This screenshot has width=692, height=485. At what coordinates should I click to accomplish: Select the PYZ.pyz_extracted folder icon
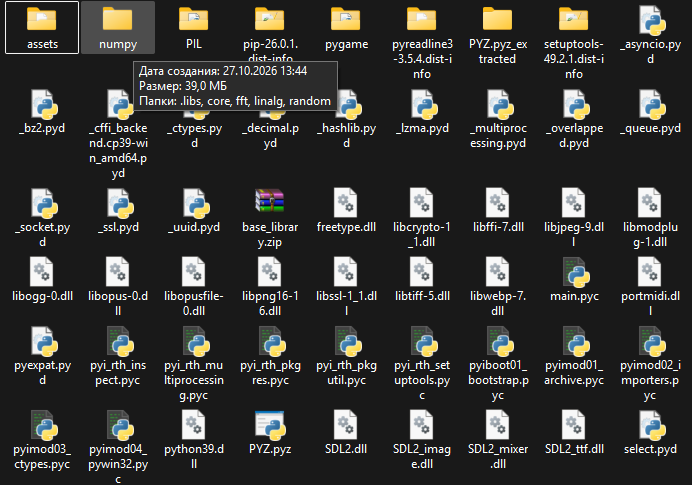[x=497, y=20]
